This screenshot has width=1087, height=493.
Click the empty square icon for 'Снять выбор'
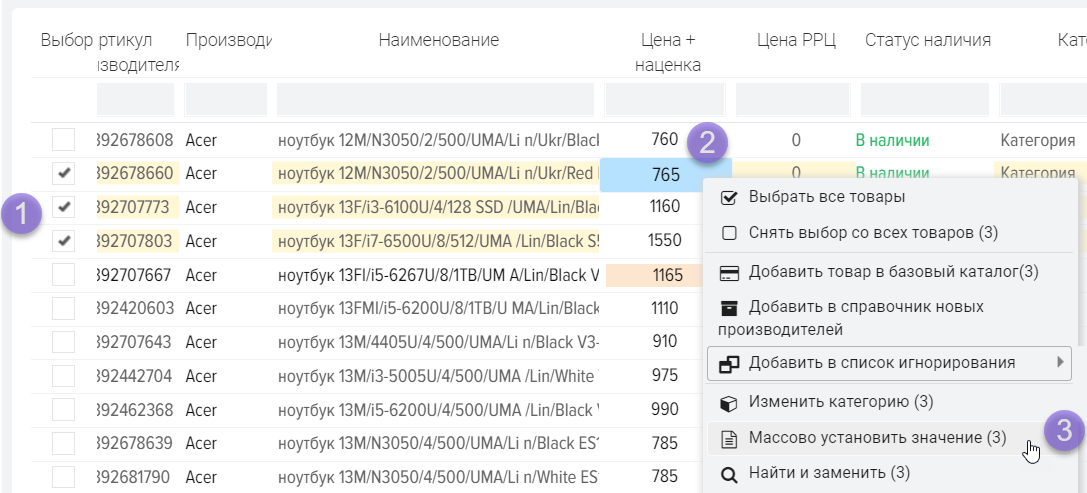click(729, 233)
